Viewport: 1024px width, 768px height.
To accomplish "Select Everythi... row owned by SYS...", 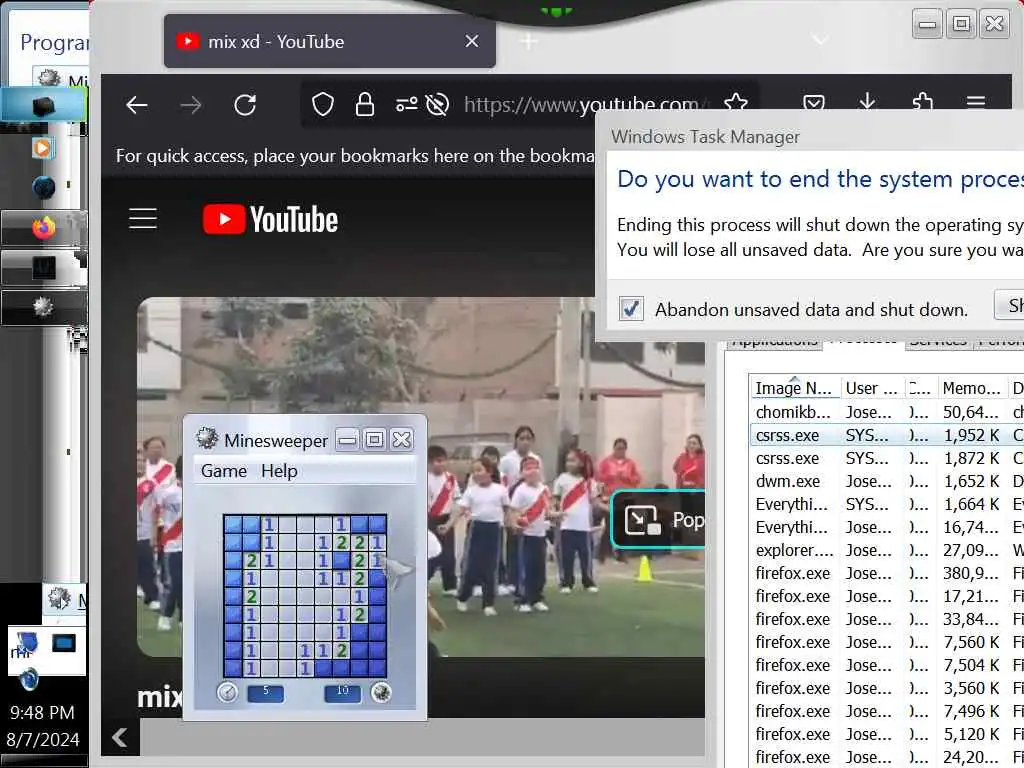I will pyautogui.click(x=887, y=504).
